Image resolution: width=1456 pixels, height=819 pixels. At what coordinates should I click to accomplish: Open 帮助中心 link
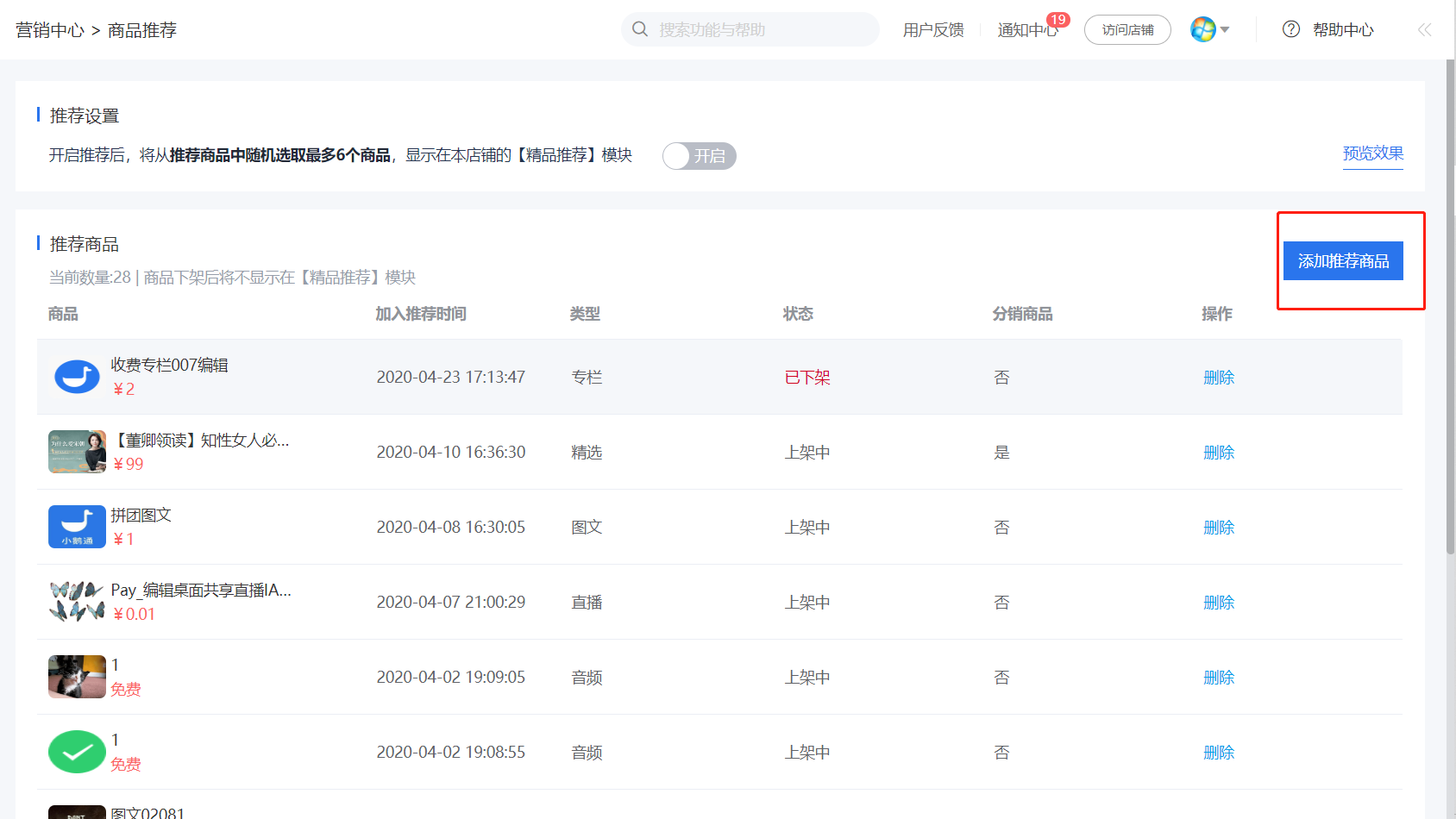(1343, 30)
